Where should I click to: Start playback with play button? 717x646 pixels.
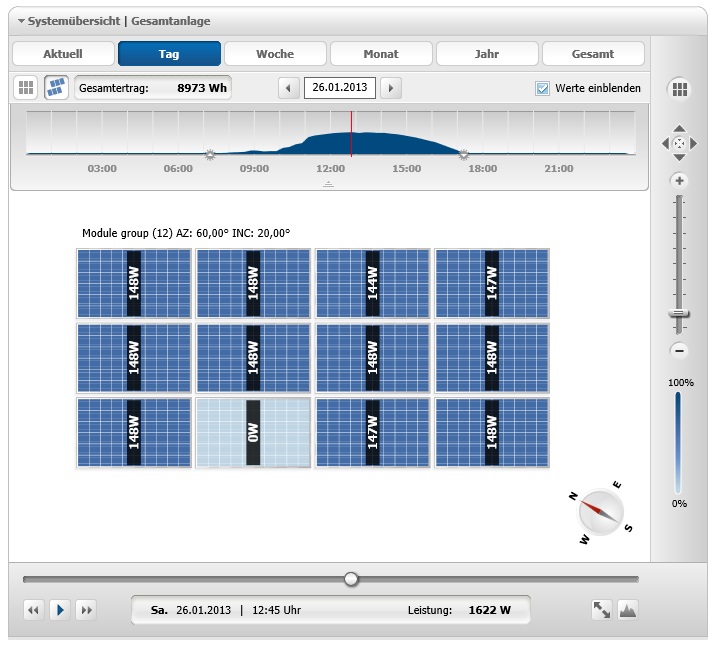pyautogui.click(x=60, y=610)
